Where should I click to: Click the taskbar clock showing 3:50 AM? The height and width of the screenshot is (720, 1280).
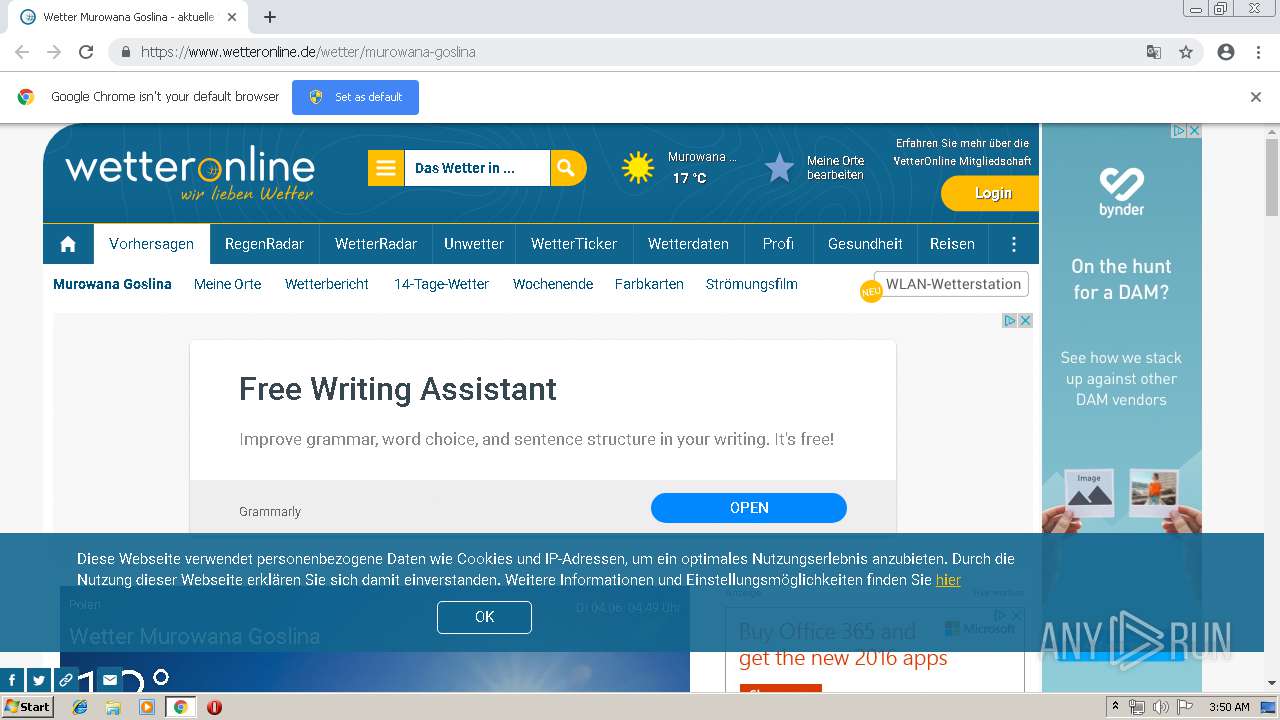(x=1229, y=707)
